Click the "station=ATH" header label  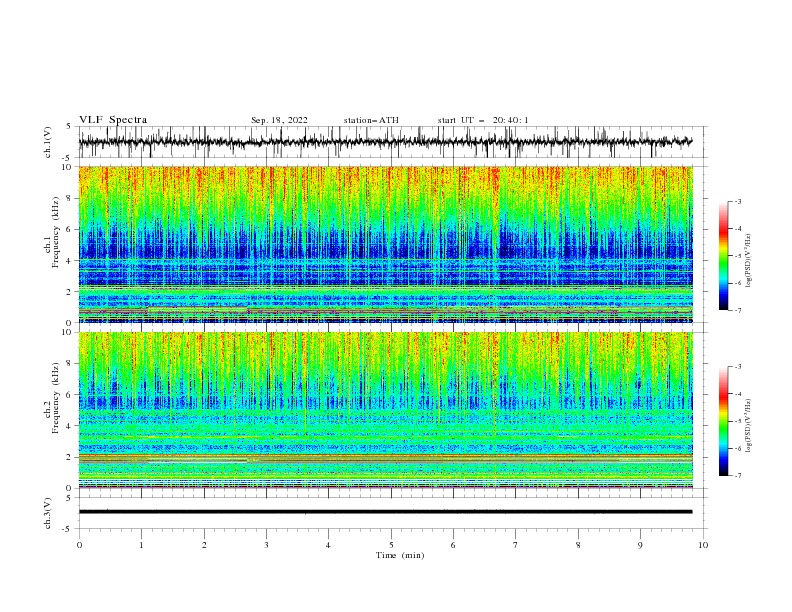[x=371, y=120]
